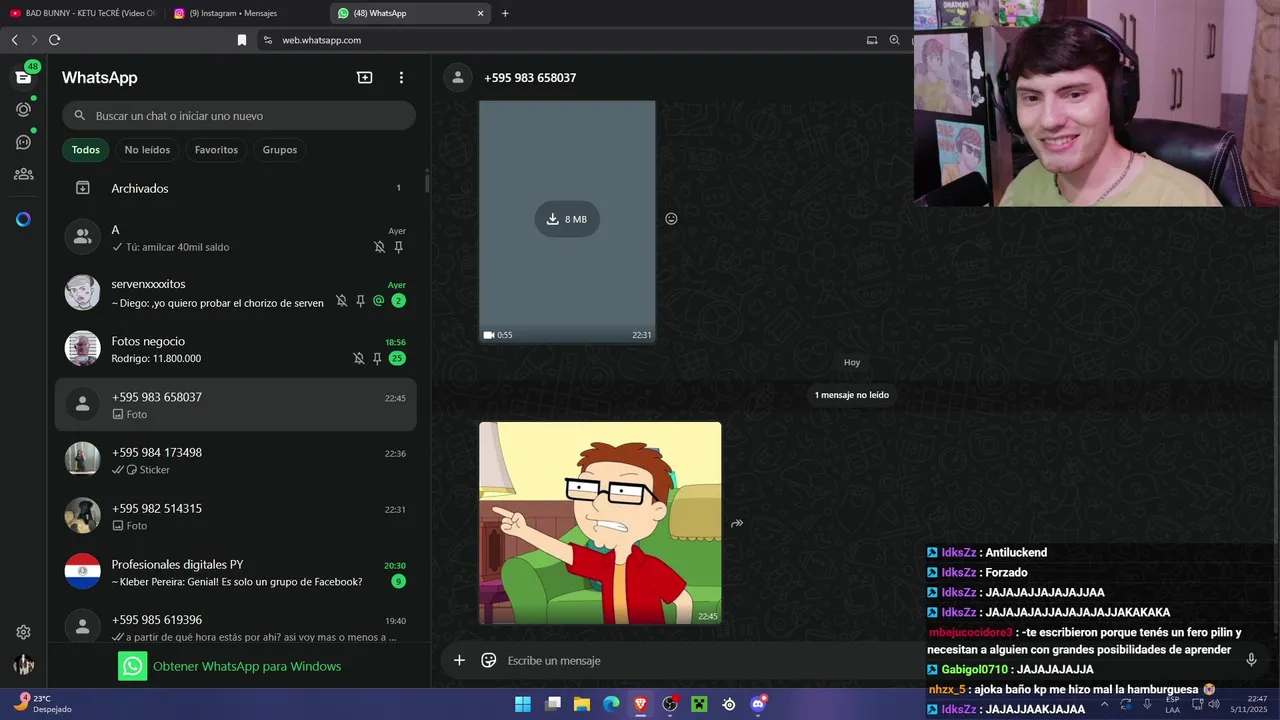The image size is (1280, 720).
Task: Open File Explorer from the taskbar
Action: coord(581,704)
